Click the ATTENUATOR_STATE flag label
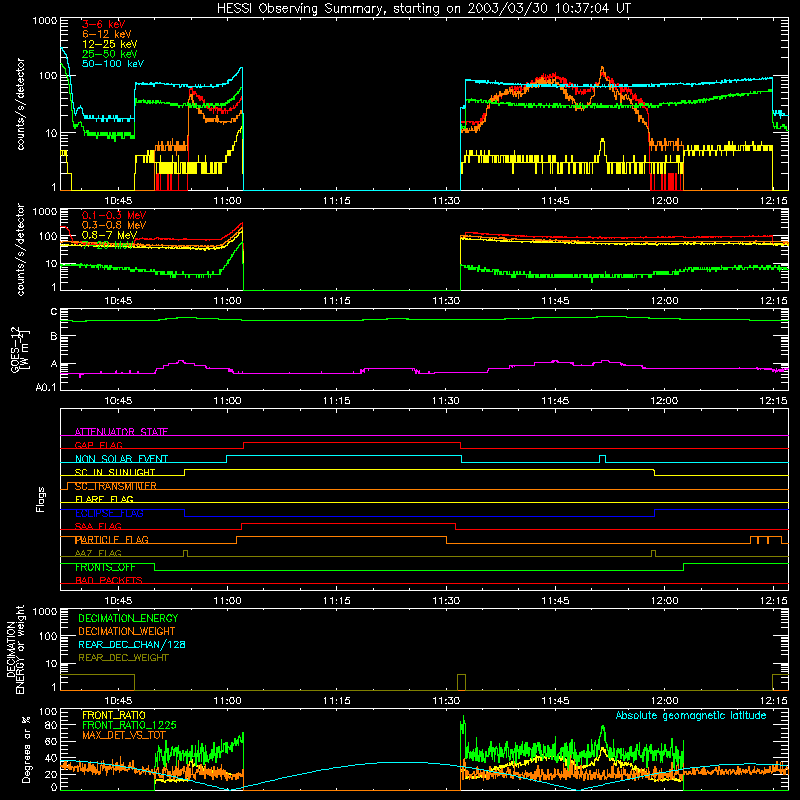Screen dimensions: 800x800 (121, 432)
